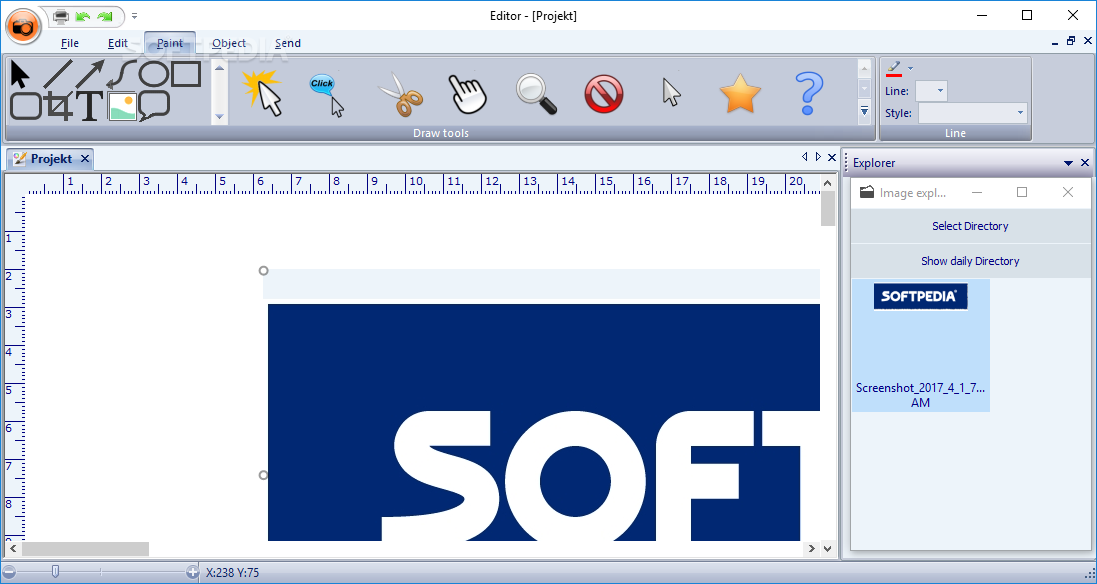Click the Select Directory button
Screen dimensions: 1097x584
[970, 226]
